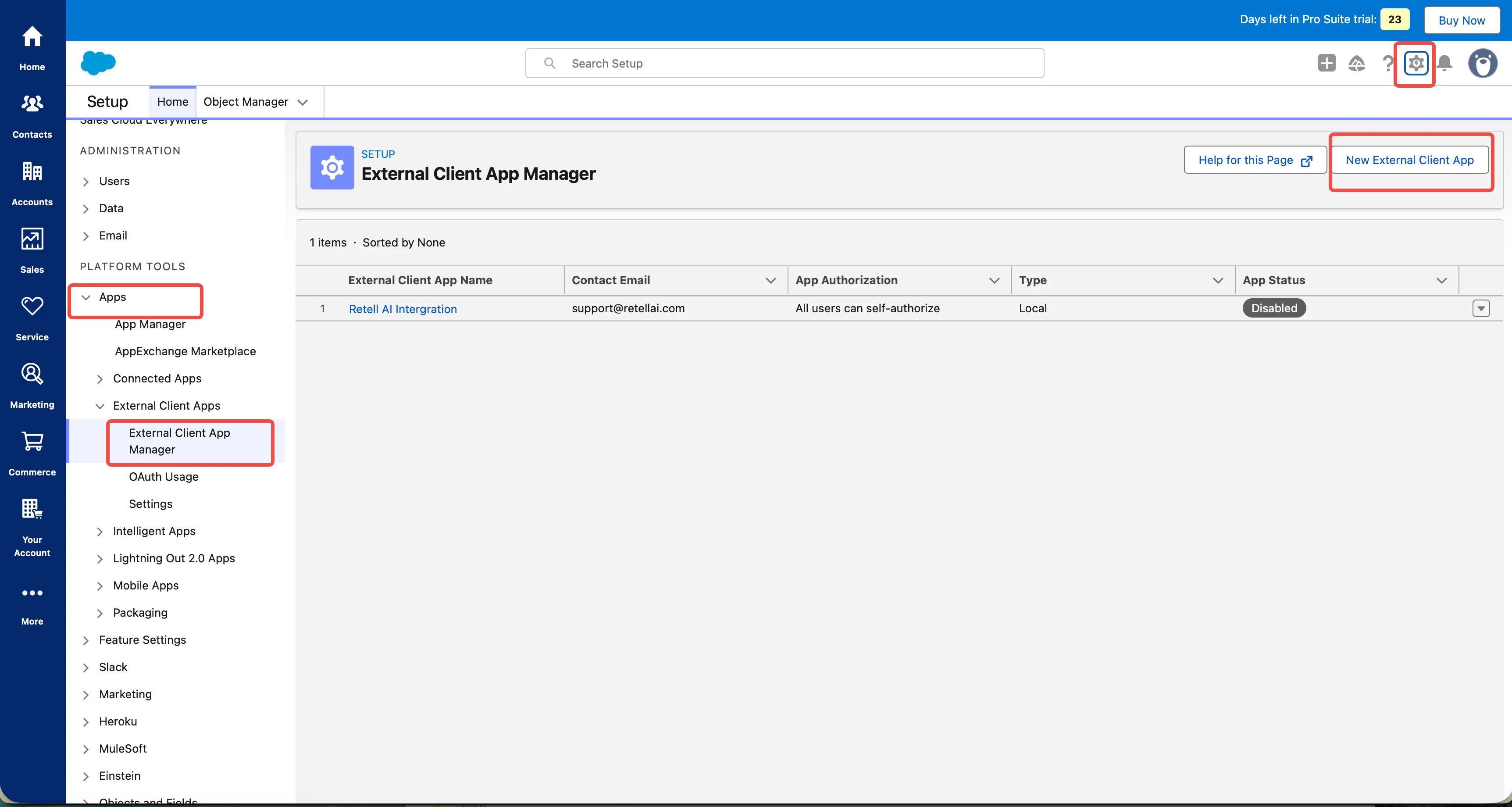Open App Authorization column menu chevron
Viewport: 1512px width, 807px height.
coord(994,281)
